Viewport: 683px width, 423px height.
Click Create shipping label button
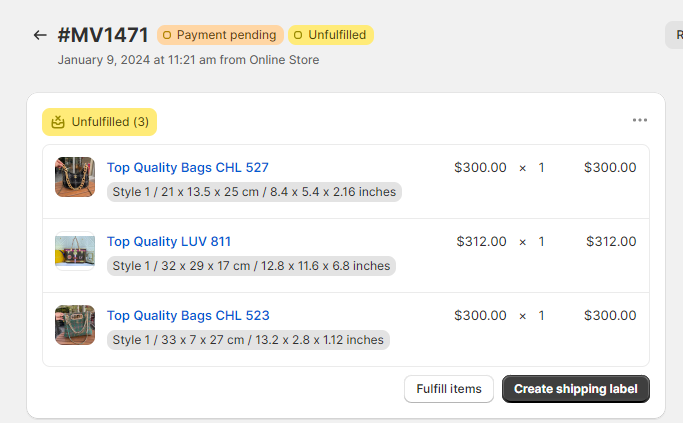point(575,389)
